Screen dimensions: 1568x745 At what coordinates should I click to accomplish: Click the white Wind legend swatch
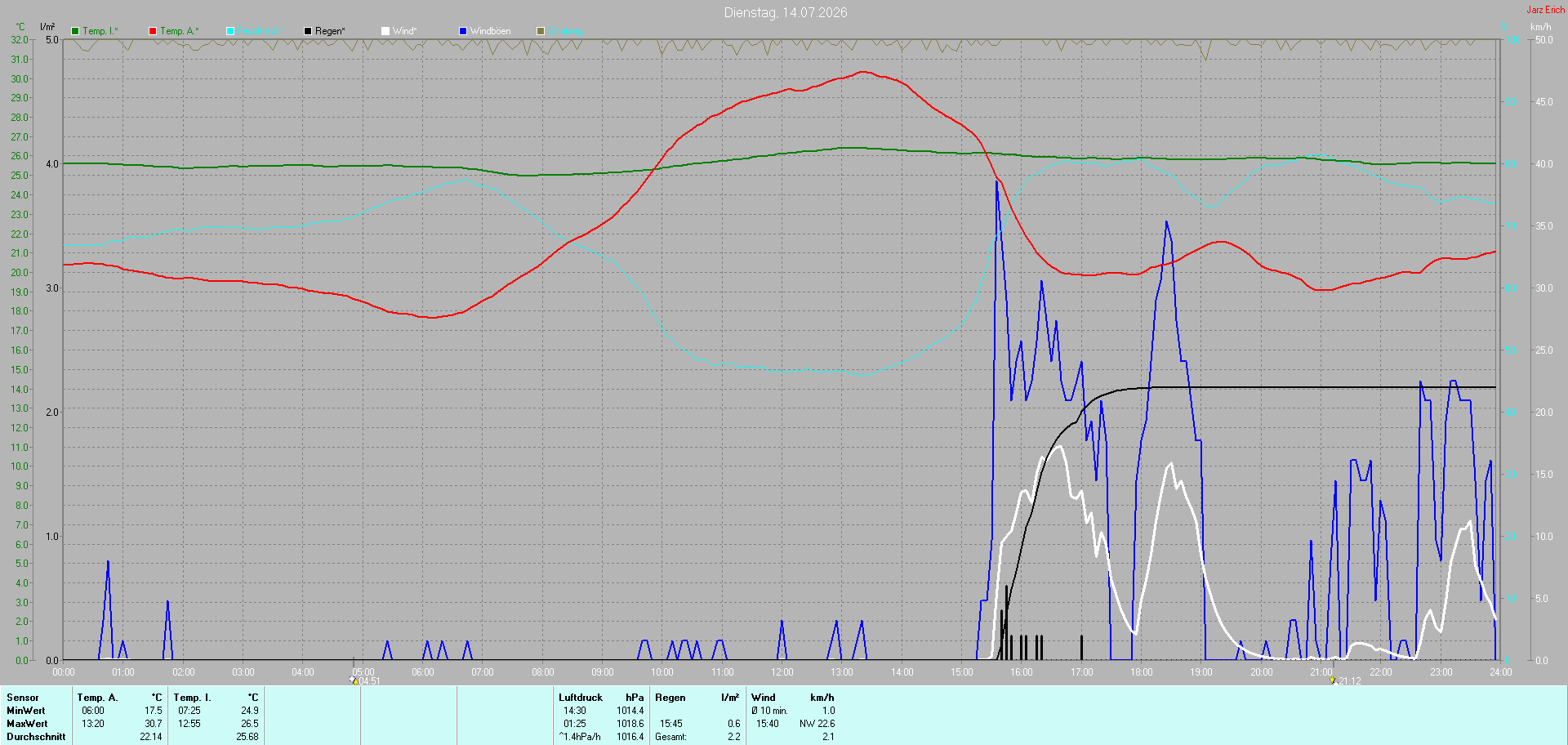[x=385, y=31]
